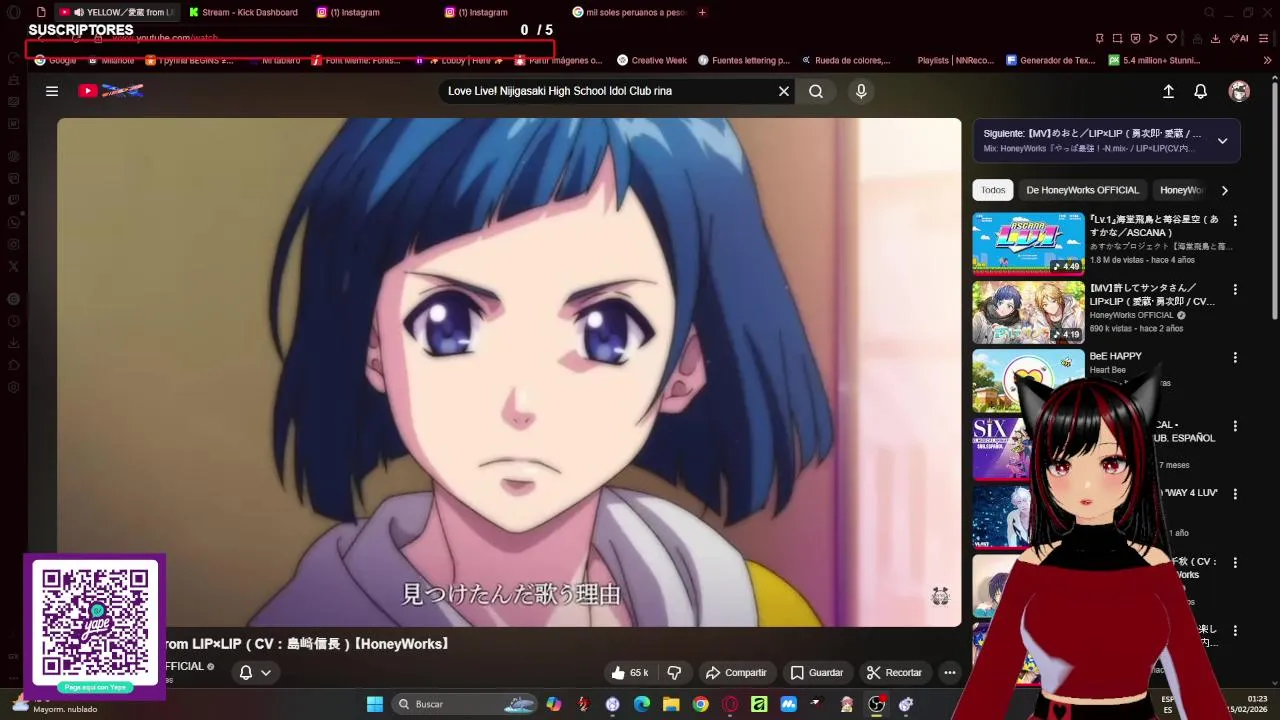This screenshot has width=1280, height=720.
Task: Save the video with Guardar
Action: (x=817, y=673)
